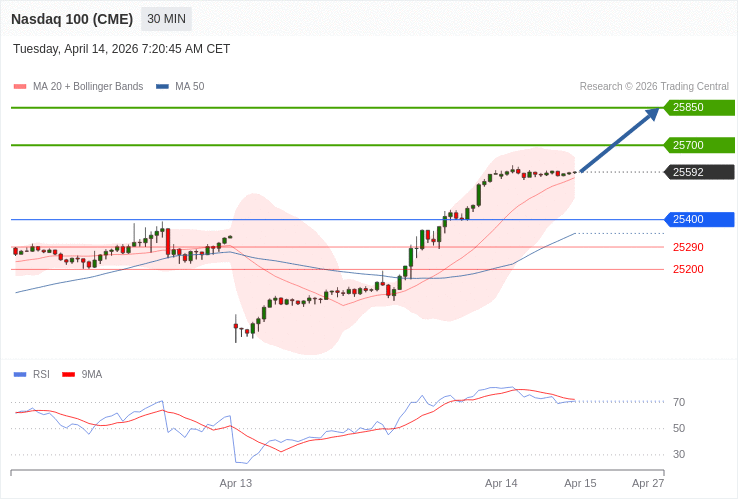Click the Apr 14 date axis label
Screen dimensions: 738x500
point(501,484)
